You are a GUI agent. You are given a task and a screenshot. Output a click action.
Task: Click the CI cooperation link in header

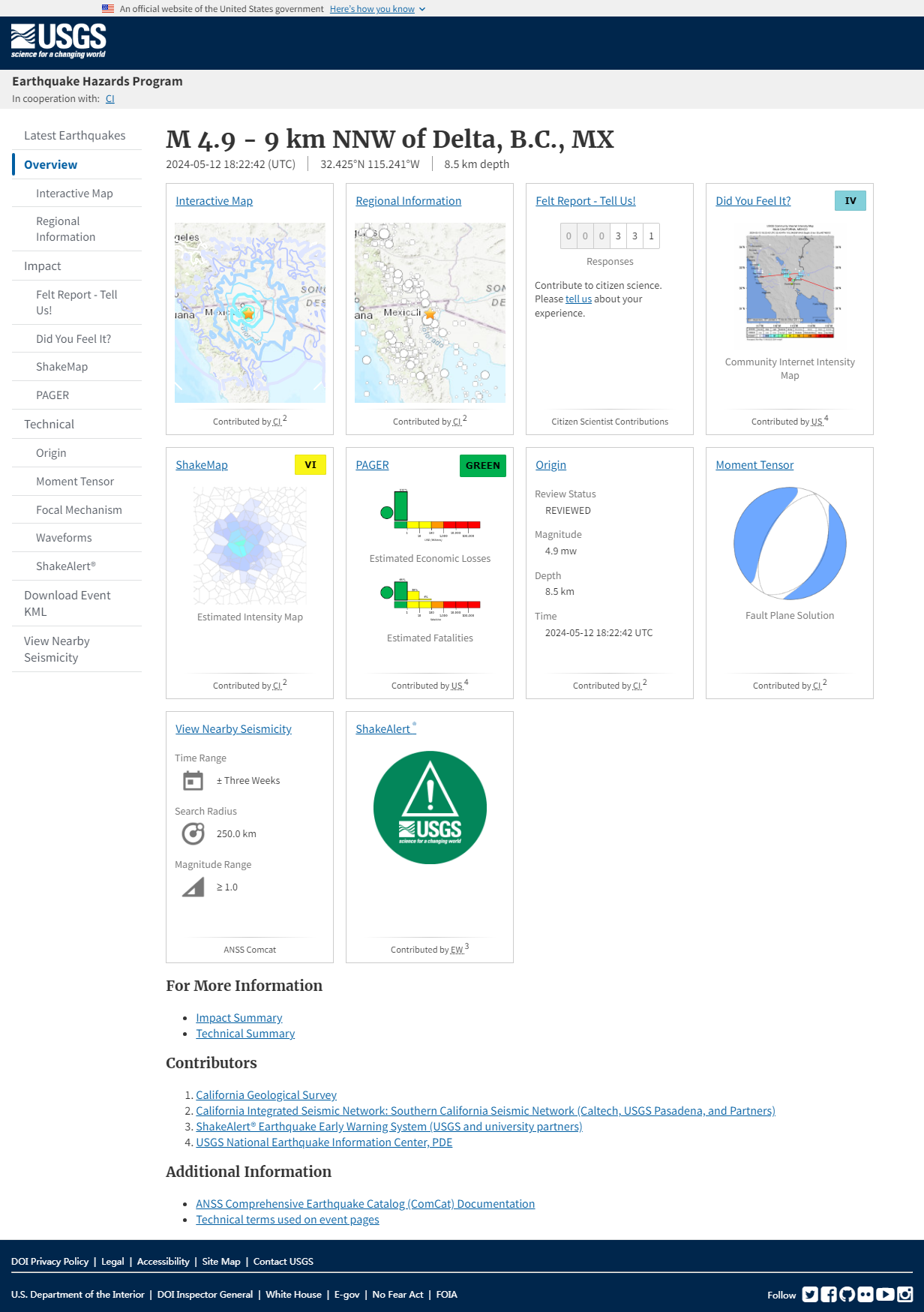pyautogui.click(x=110, y=99)
